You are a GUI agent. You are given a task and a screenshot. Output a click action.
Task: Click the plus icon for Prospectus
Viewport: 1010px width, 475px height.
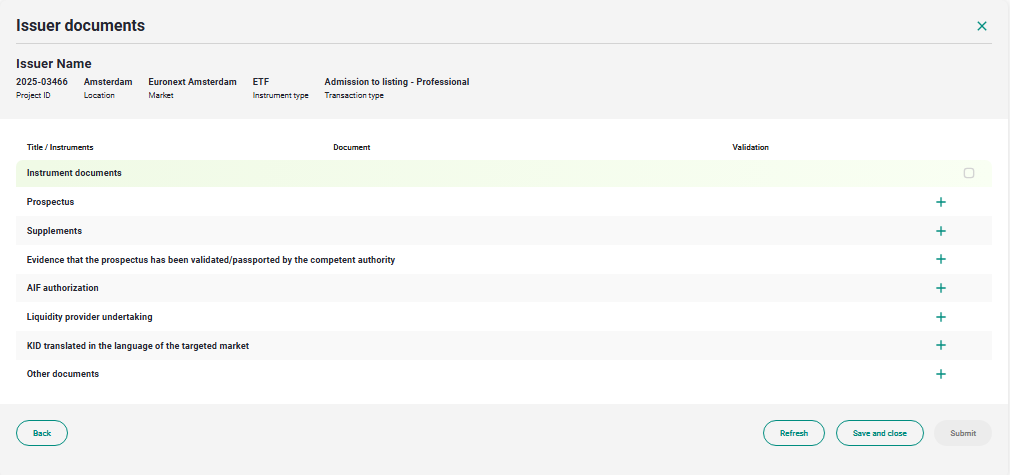940,202
